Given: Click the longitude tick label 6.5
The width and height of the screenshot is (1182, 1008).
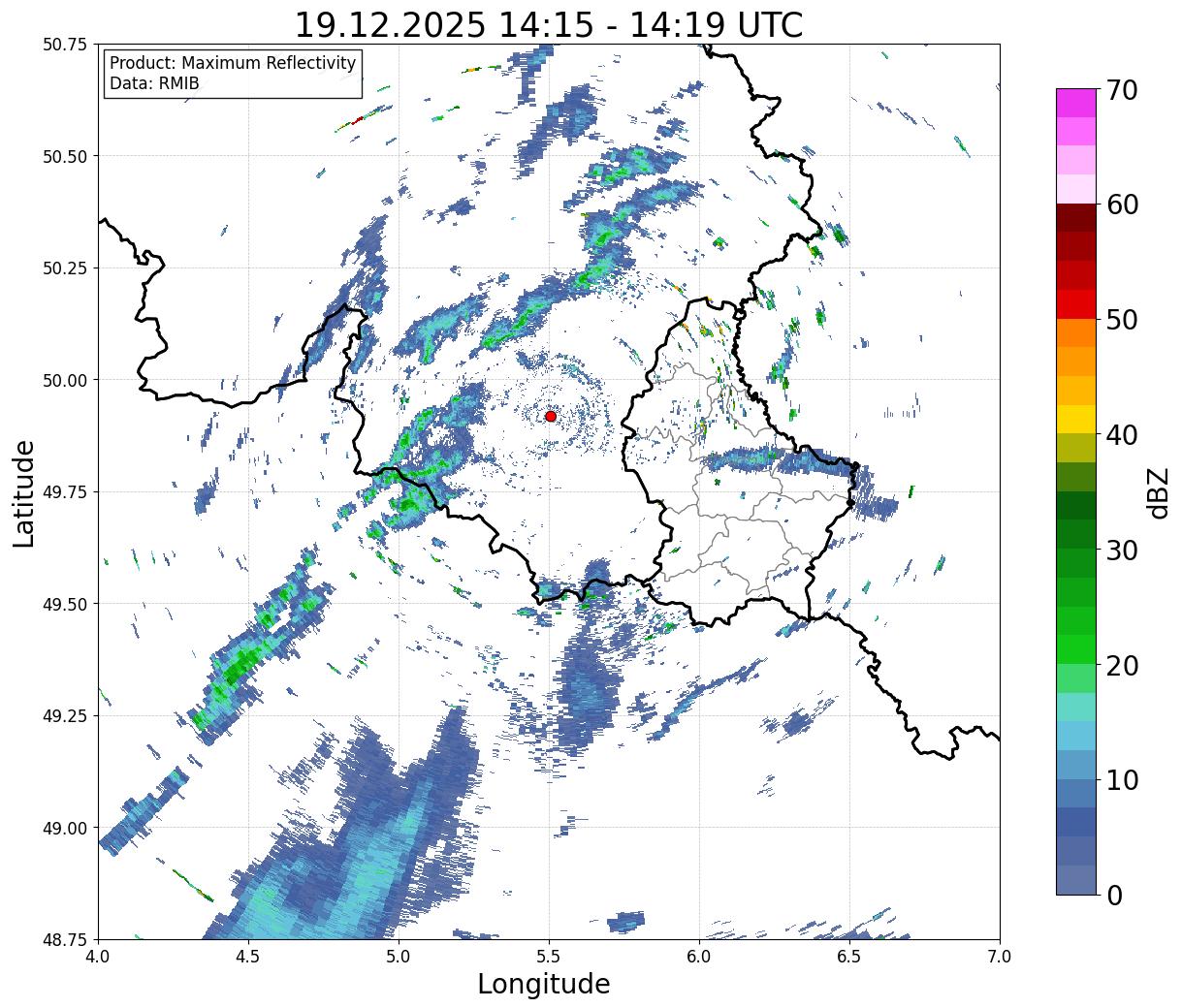Looking at the screenshot, I should (x=849, y=956).
